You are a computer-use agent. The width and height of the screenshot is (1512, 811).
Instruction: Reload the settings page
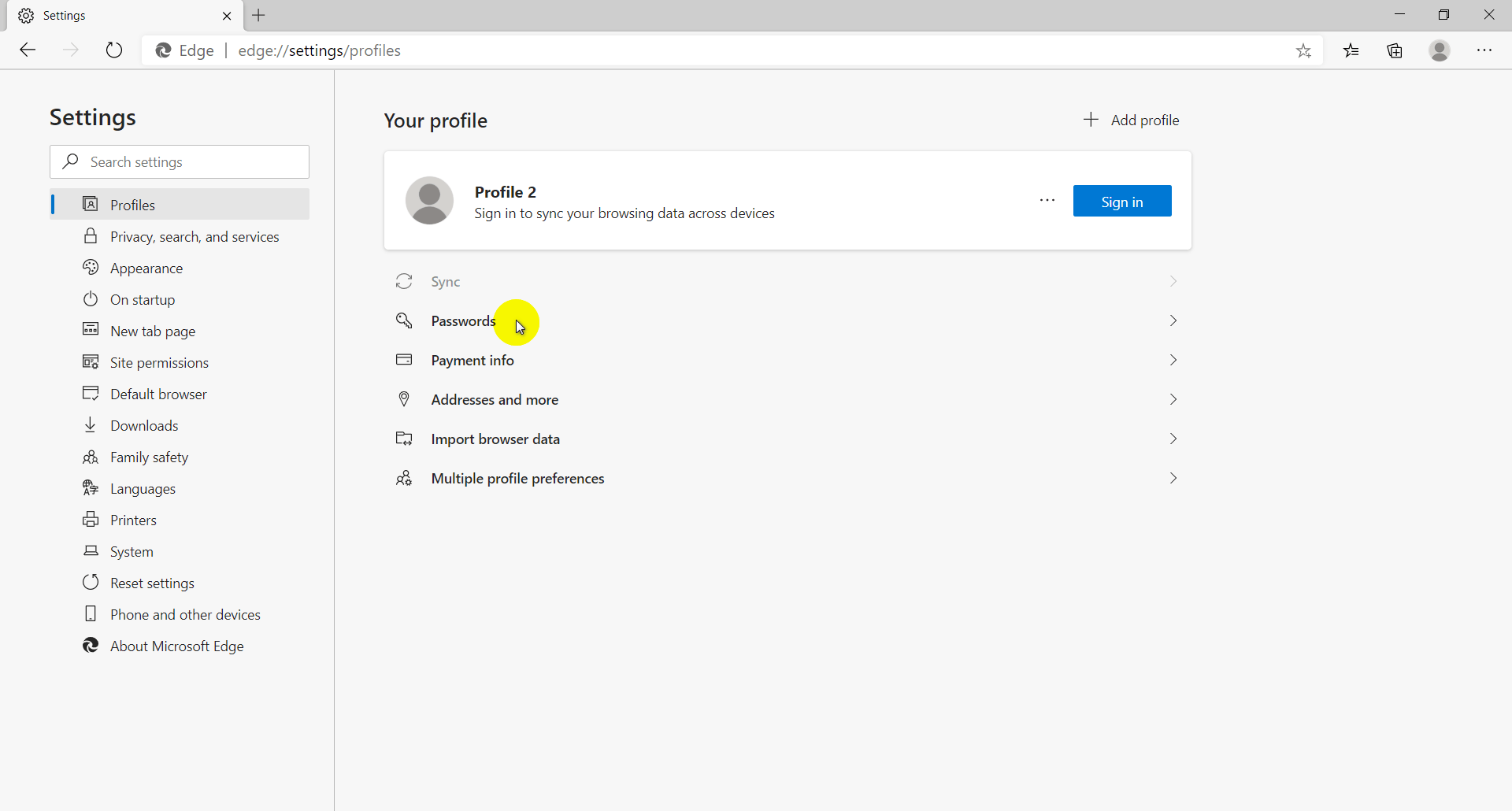(114, 50)
